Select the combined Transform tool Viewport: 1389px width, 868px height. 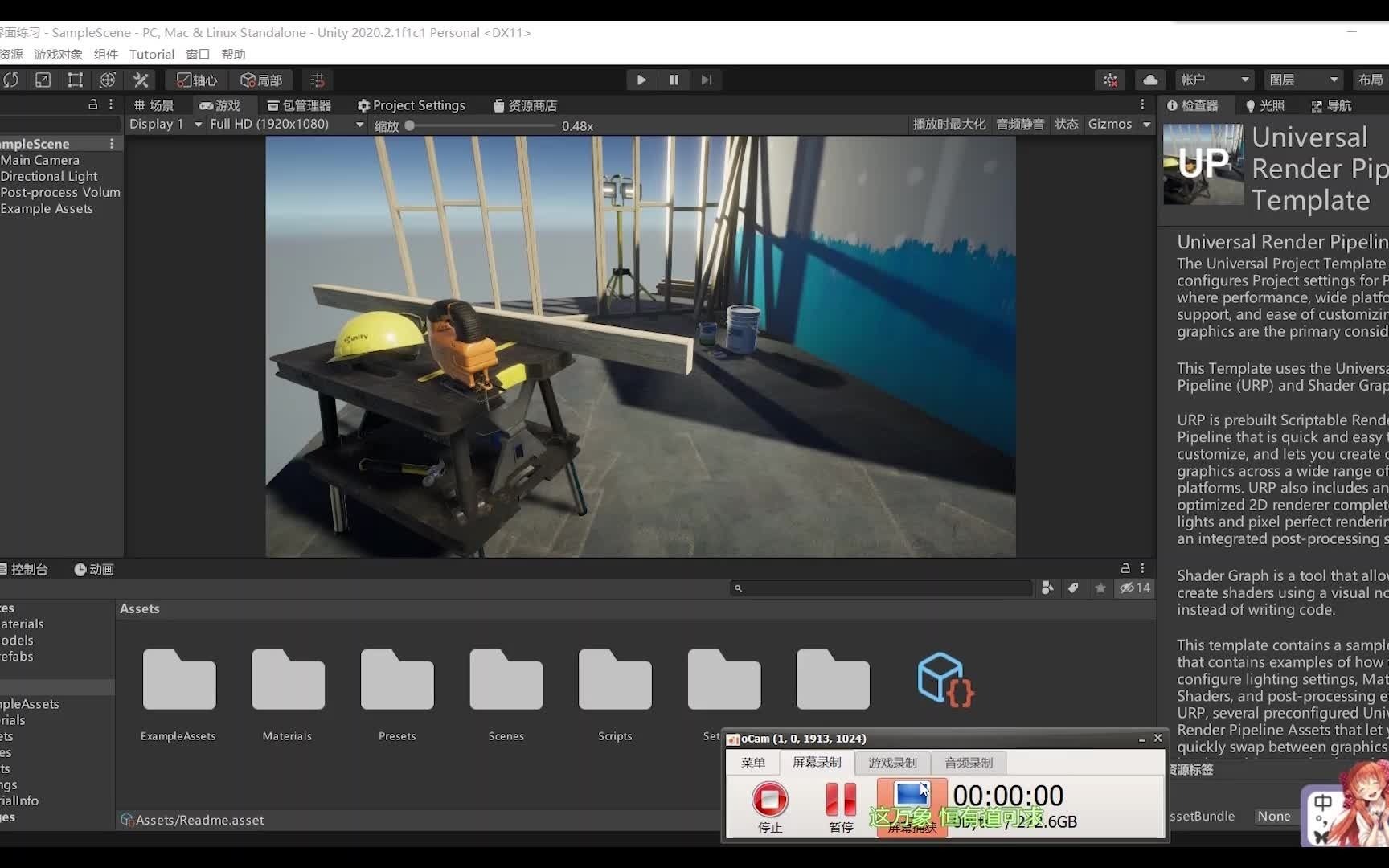point(107,80)
